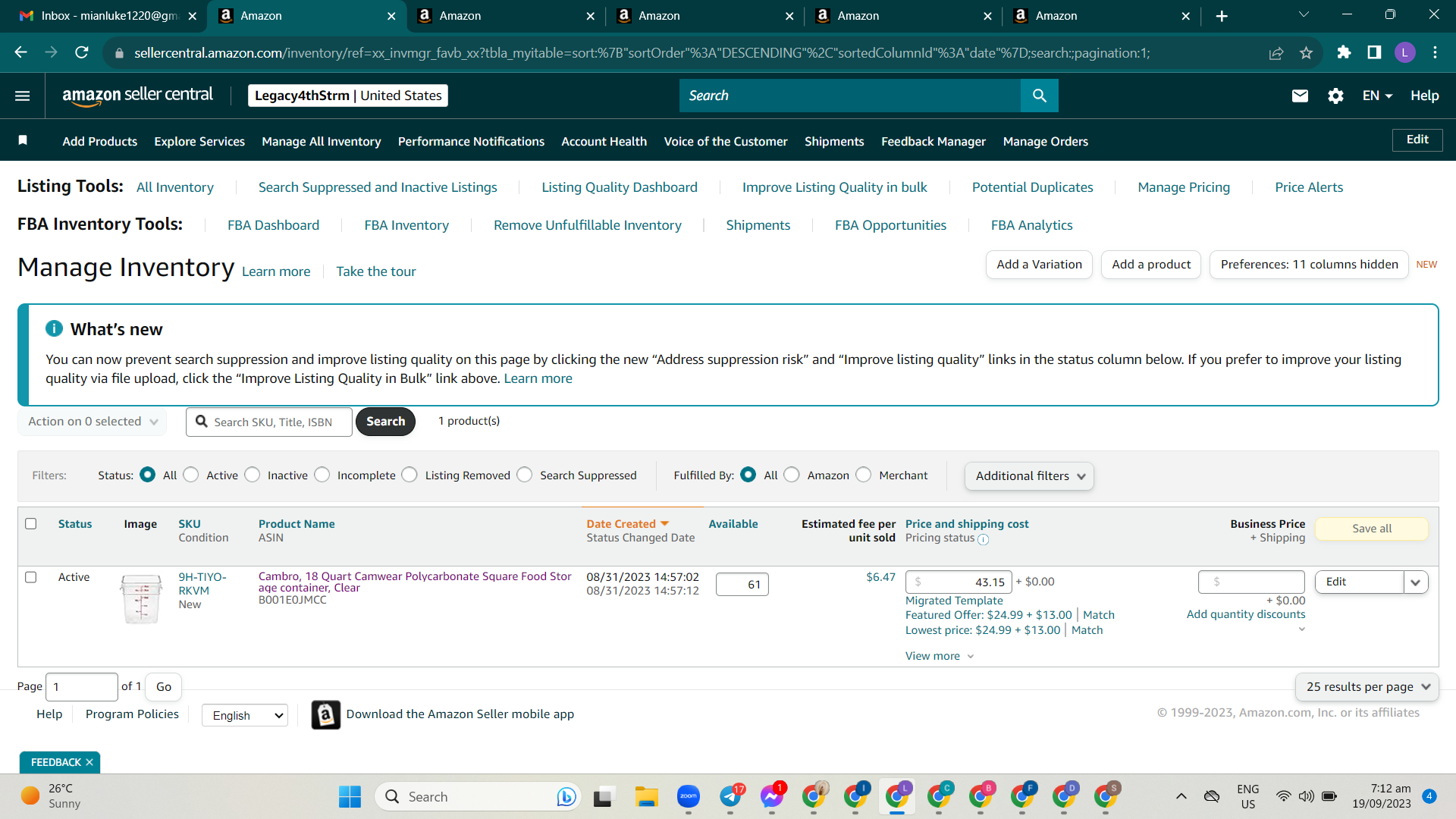1456x819 pixels.
Task: Click the Add a Variation button
Action: click(1039, 265)
